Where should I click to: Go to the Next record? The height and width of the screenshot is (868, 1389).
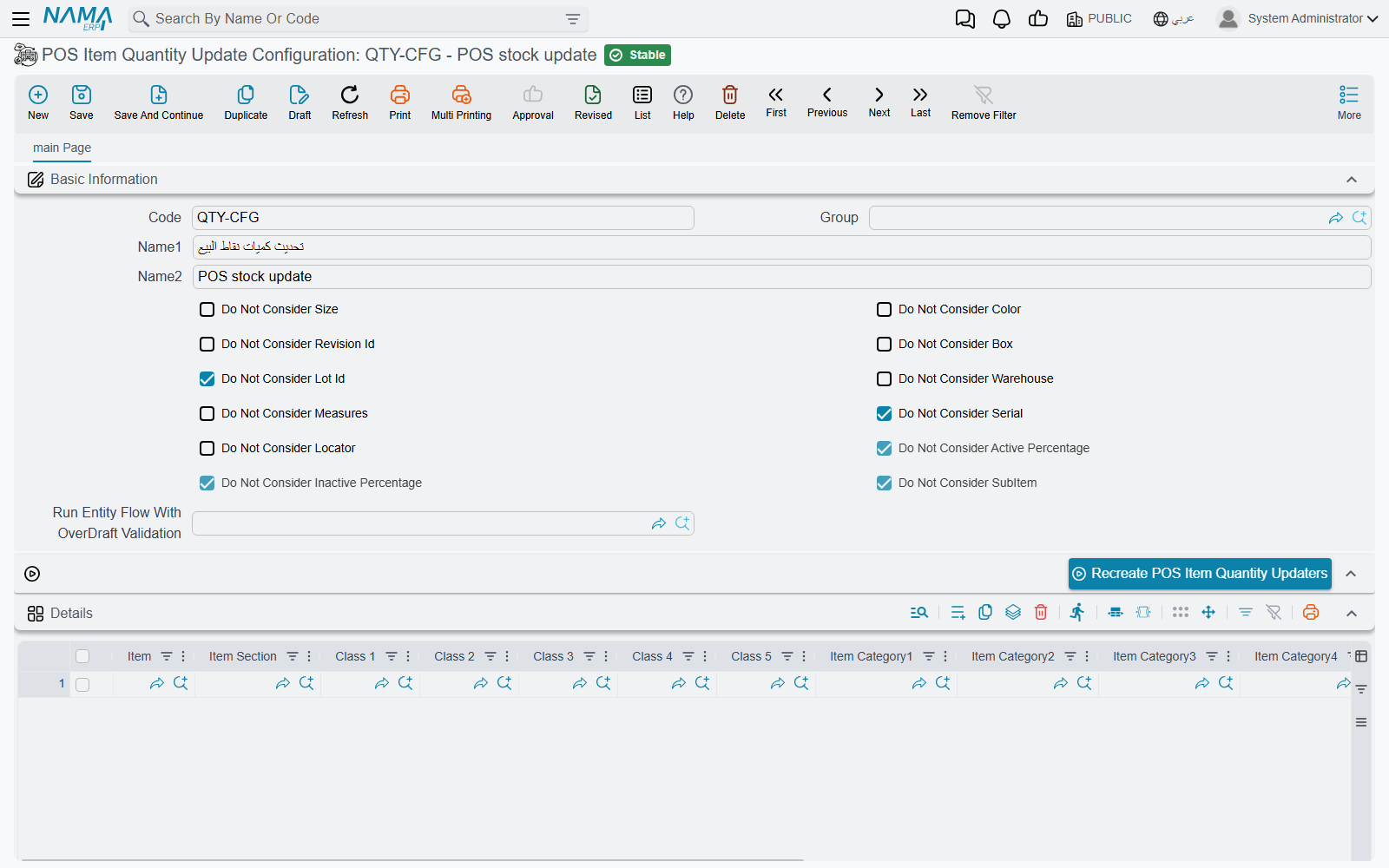pos(879,102)
